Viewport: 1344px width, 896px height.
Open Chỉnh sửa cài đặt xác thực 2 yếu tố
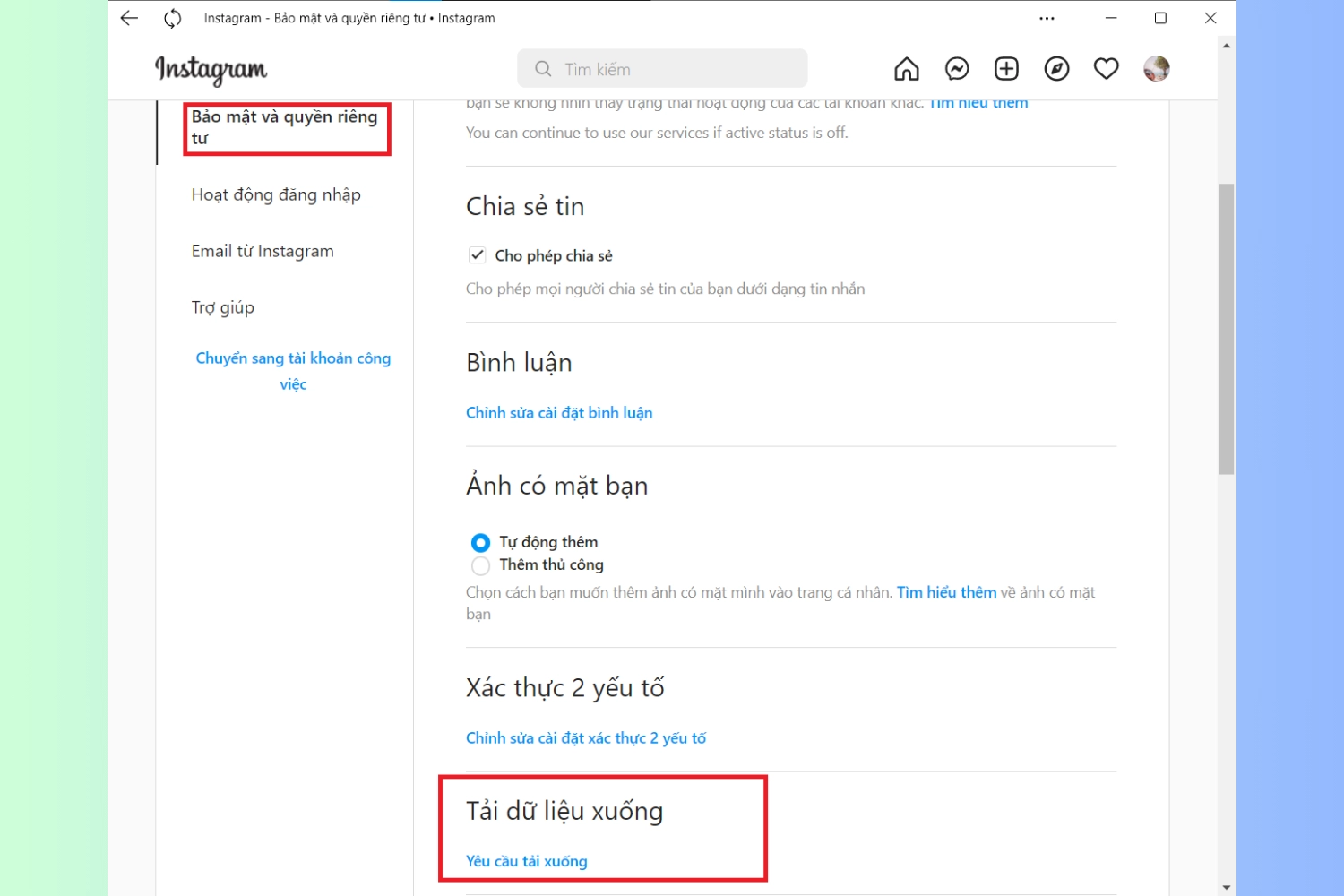[586, 738]
